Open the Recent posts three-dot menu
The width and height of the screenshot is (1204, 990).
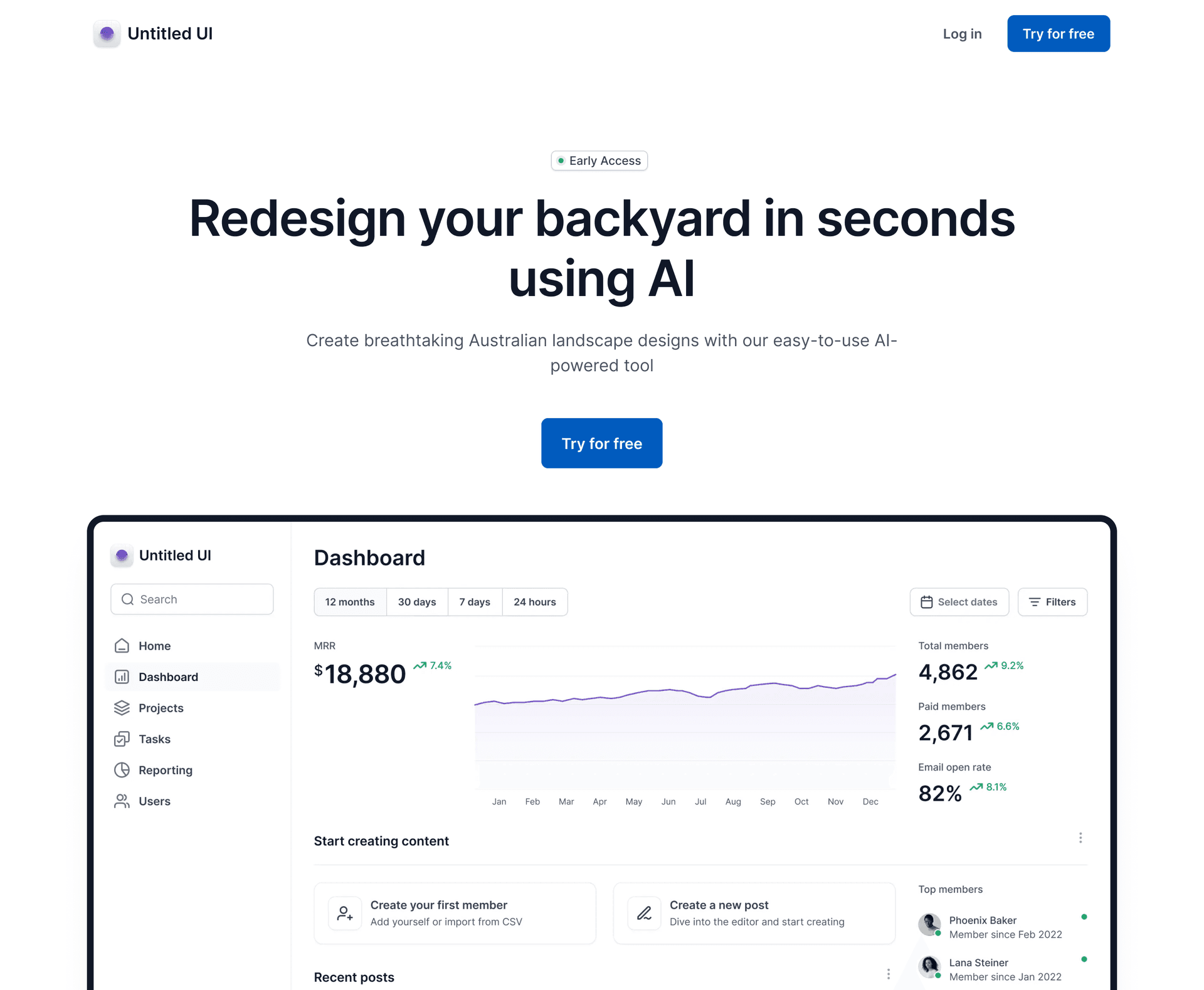coord(889,974)
